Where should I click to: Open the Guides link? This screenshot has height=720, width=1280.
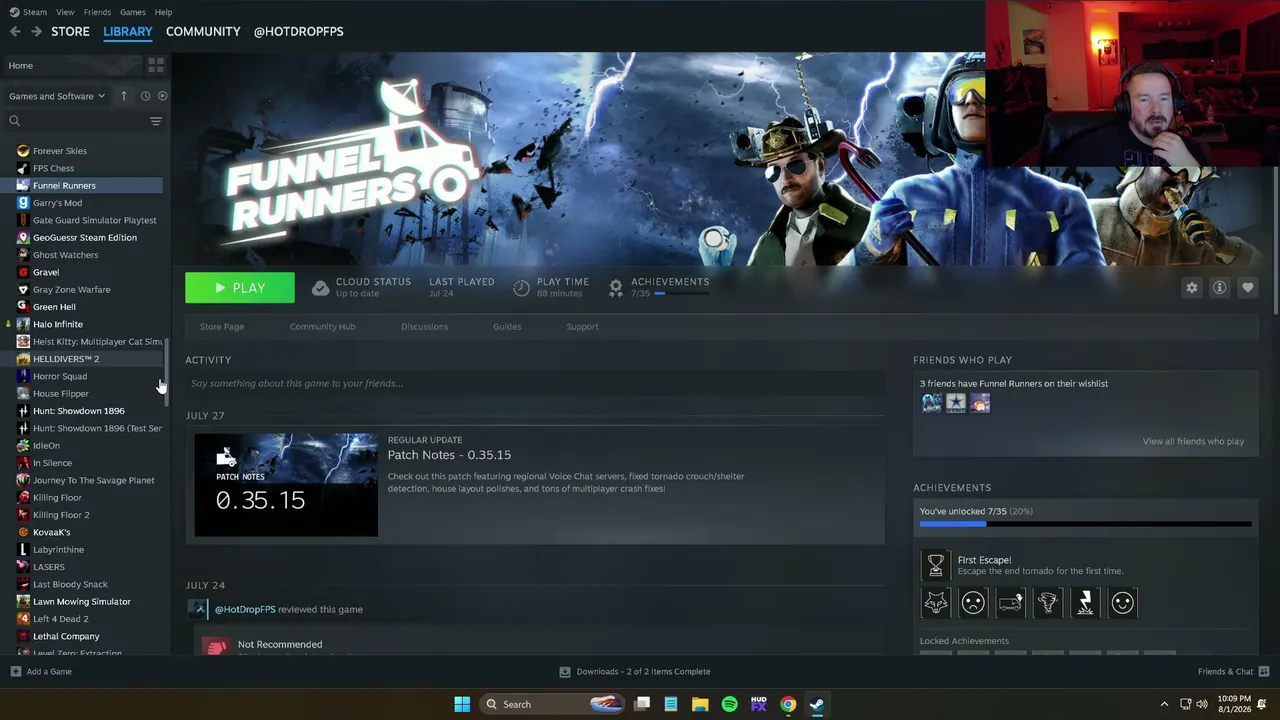(507, 326)
